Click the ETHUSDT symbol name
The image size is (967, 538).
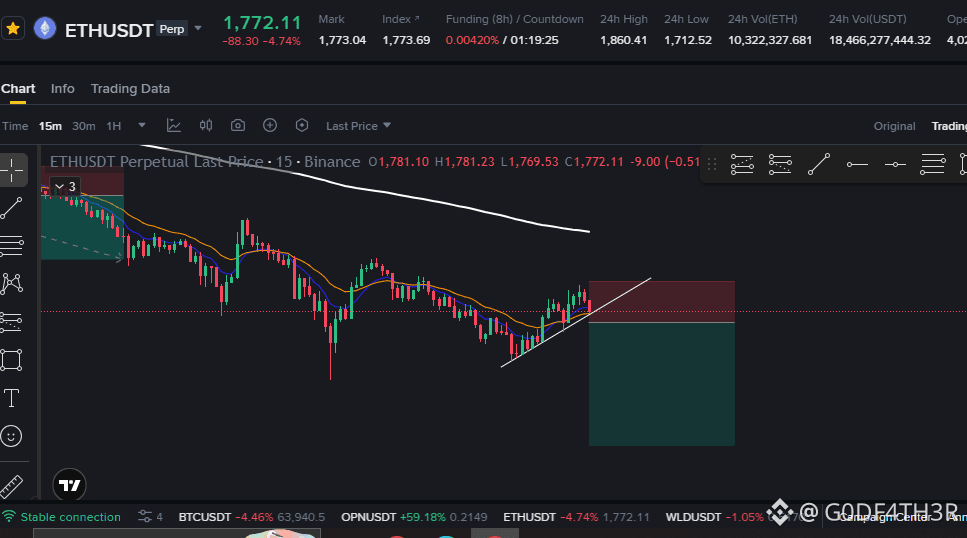tap(109, 30)
